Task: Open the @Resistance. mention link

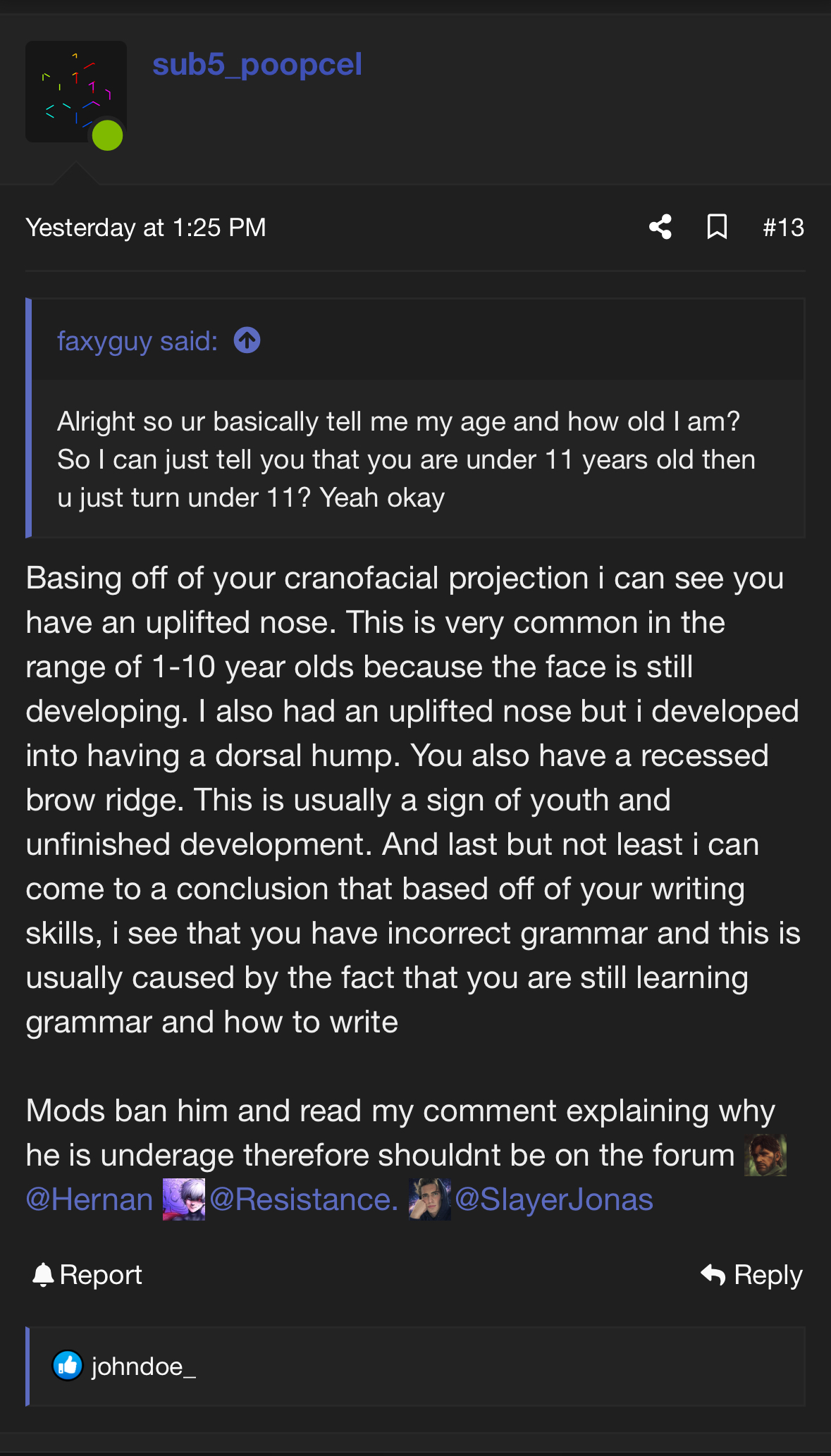Action: pos(304,1199)
